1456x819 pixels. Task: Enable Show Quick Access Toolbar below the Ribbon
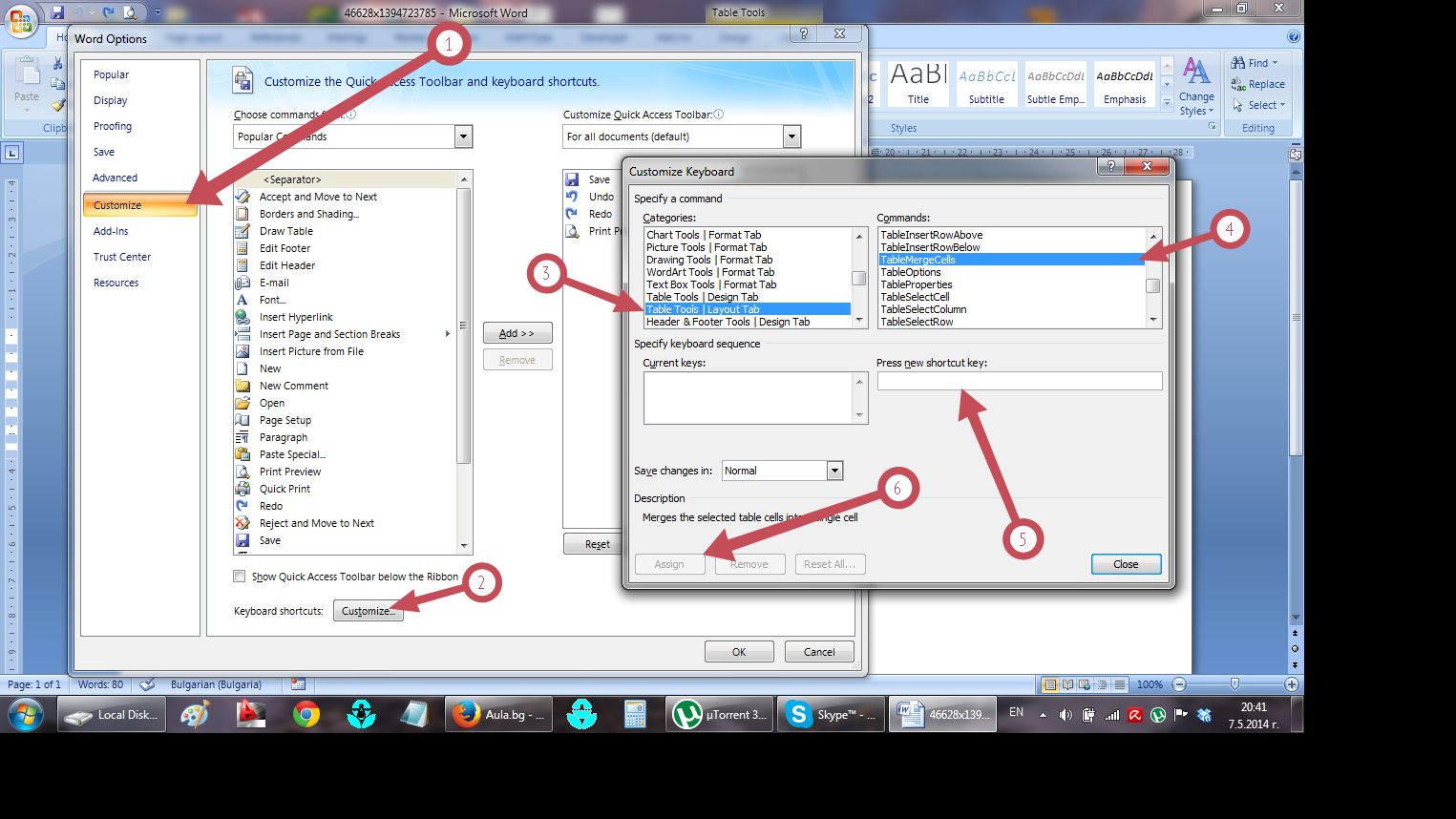point(240,577)
